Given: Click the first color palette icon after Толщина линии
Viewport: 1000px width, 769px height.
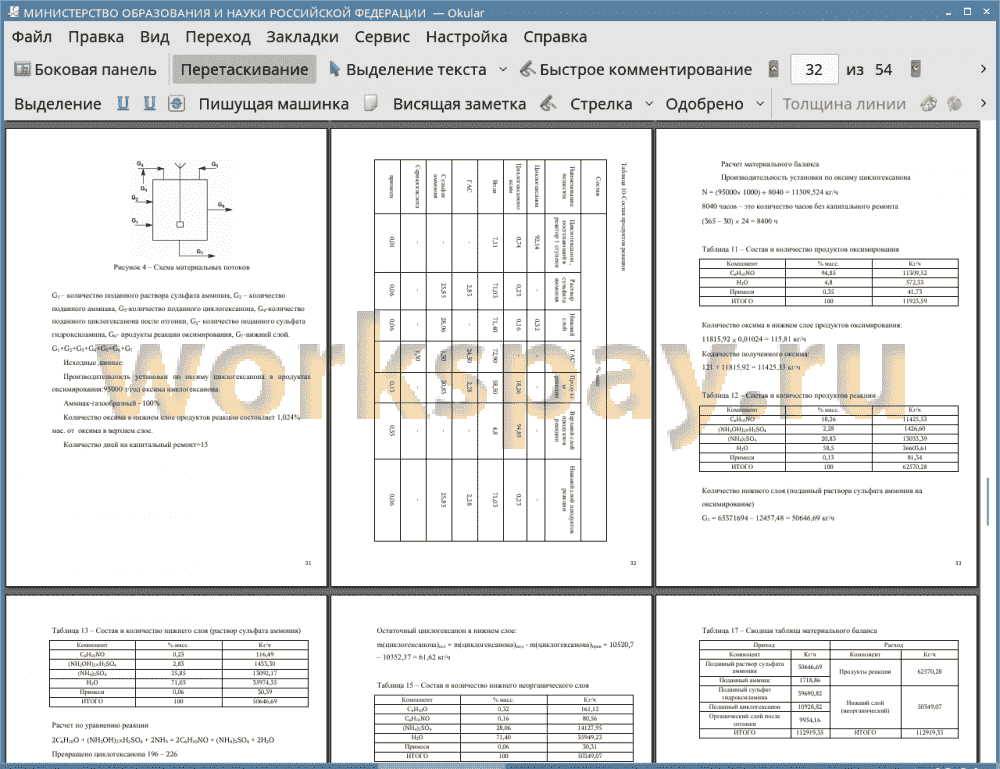Looking at the screenshot, I should [x=929, y=103].
